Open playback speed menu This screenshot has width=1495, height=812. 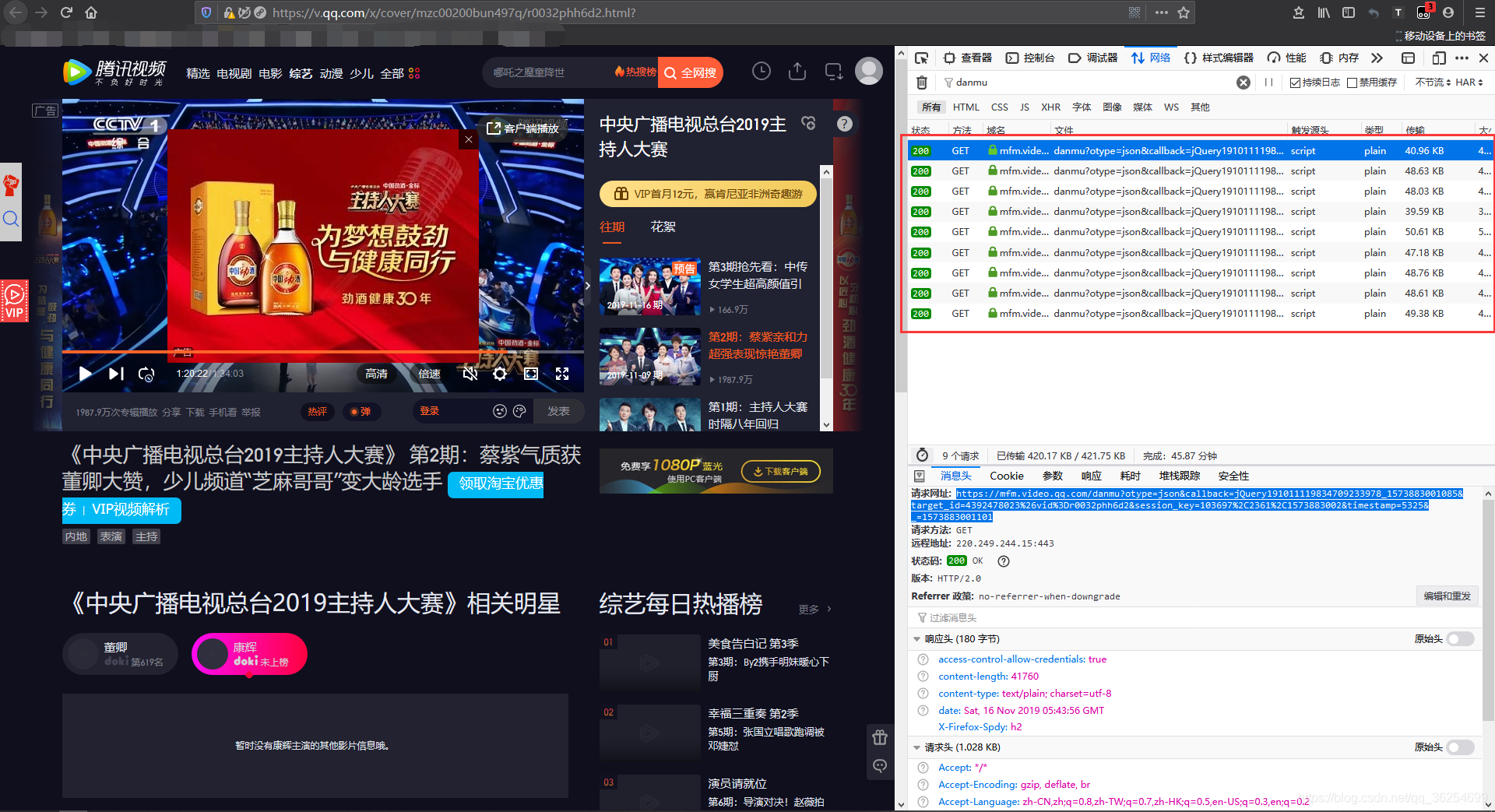point(430,374)
